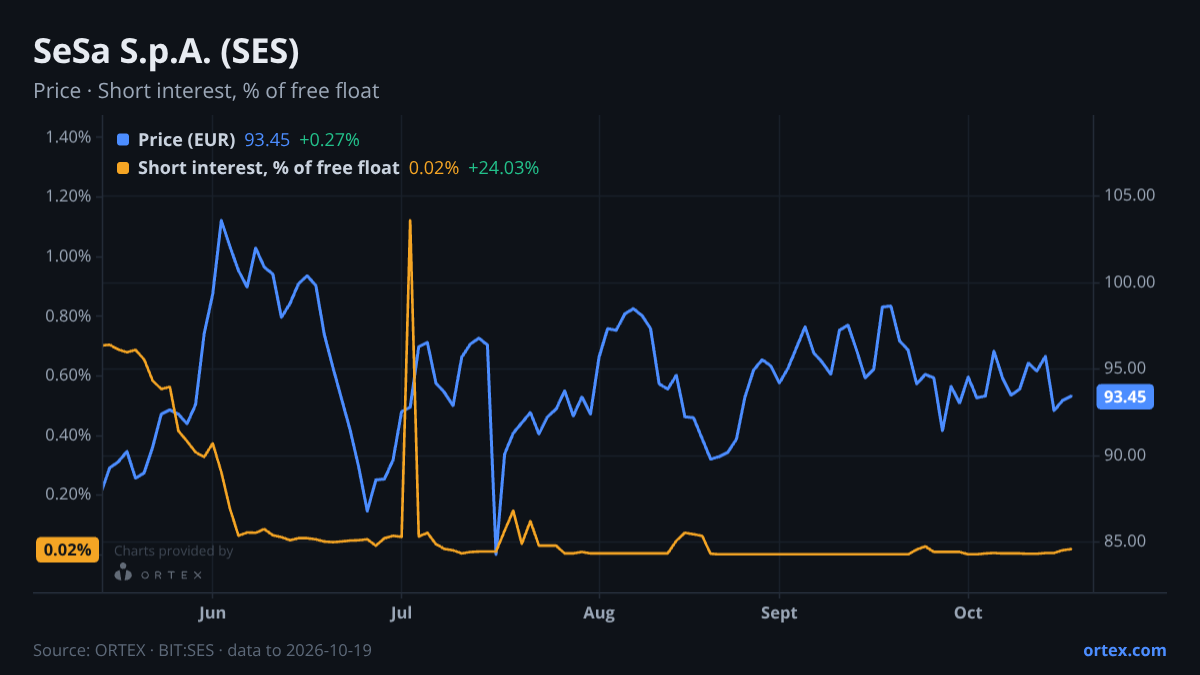Click the orange short interest spike peak in July
The image size is (1200, 675).
pyautogui.click(x=410, y=221)
